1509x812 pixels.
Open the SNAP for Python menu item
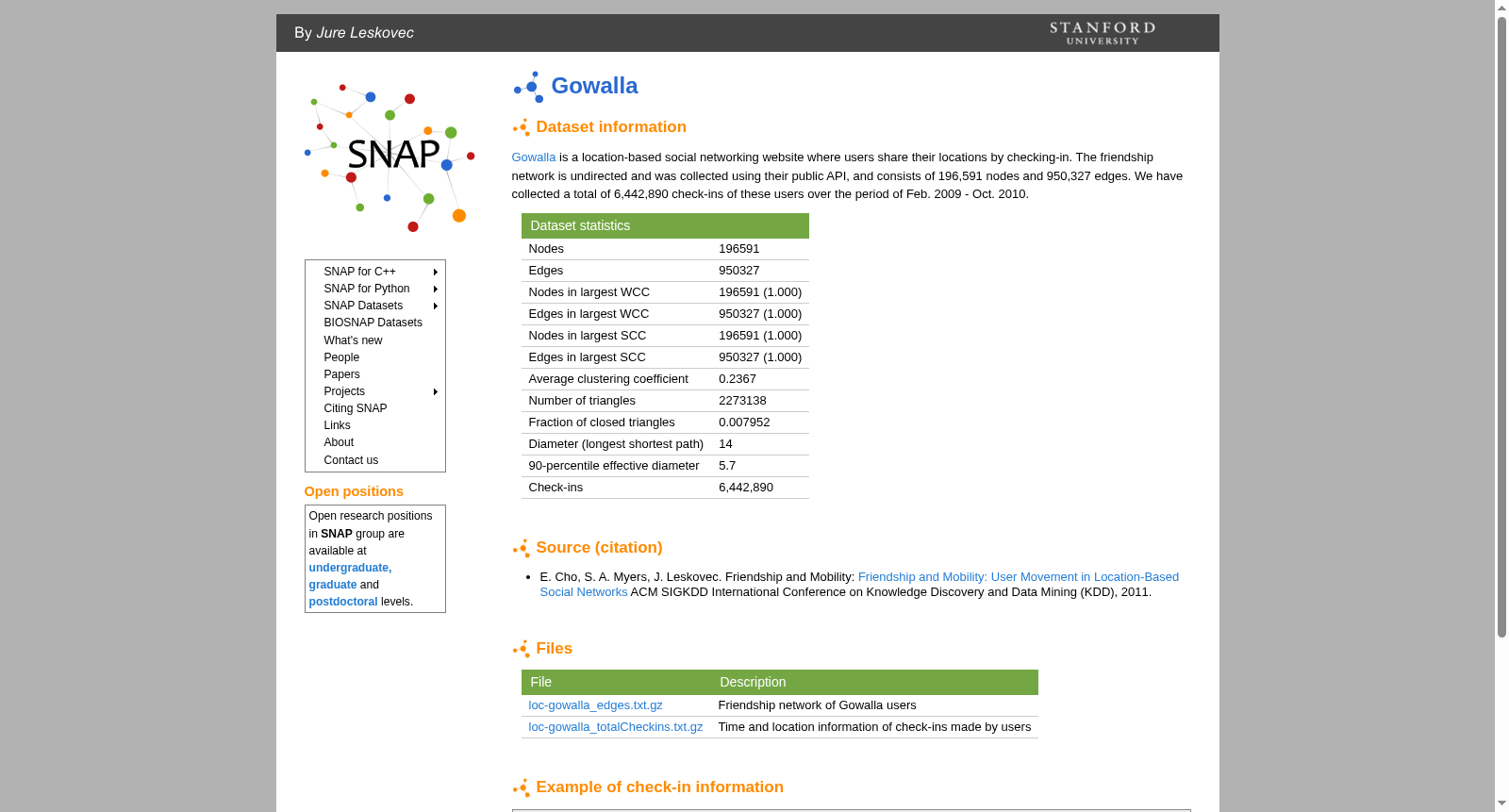pos(367,289)
